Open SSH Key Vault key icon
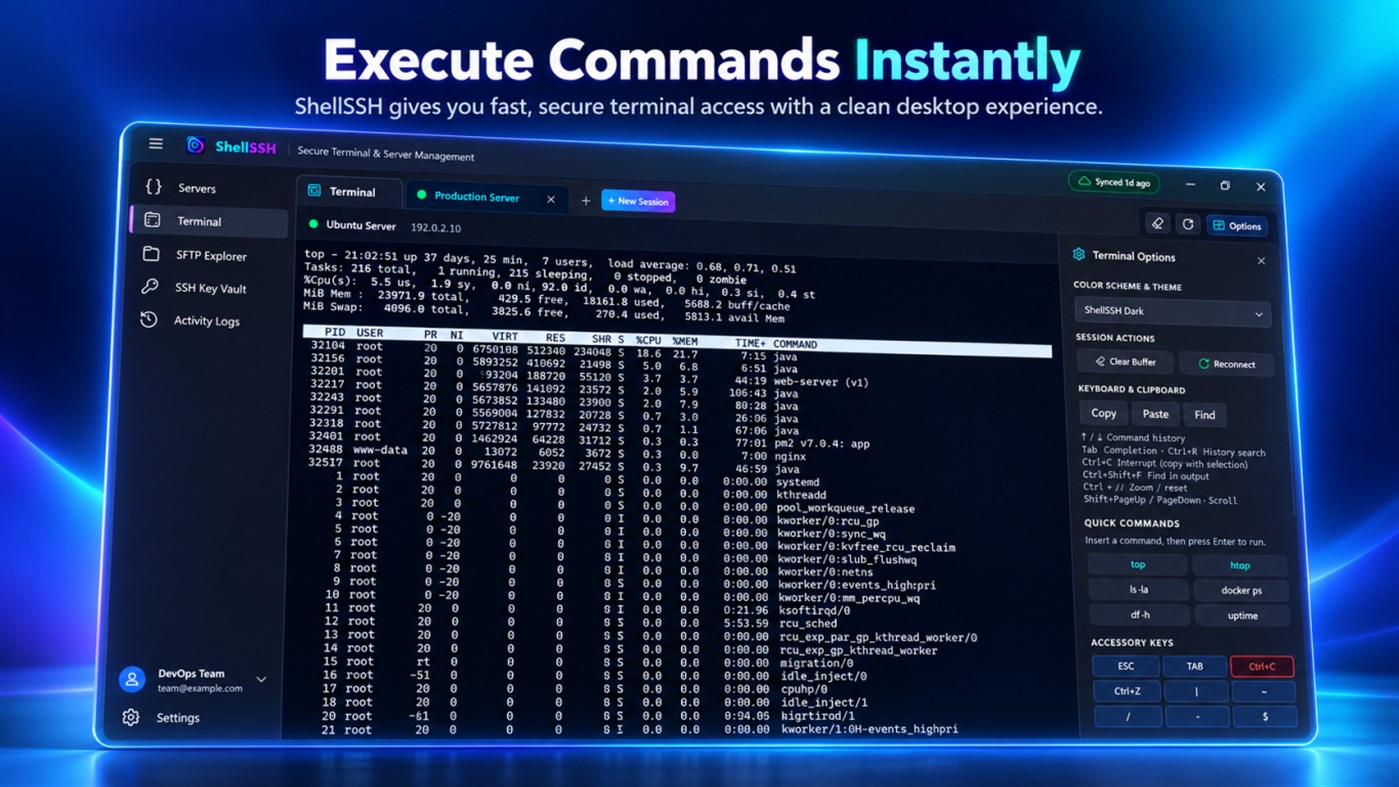Image resolution: width=1399 pixels, height=787 pixels. [x=150, y=287]
